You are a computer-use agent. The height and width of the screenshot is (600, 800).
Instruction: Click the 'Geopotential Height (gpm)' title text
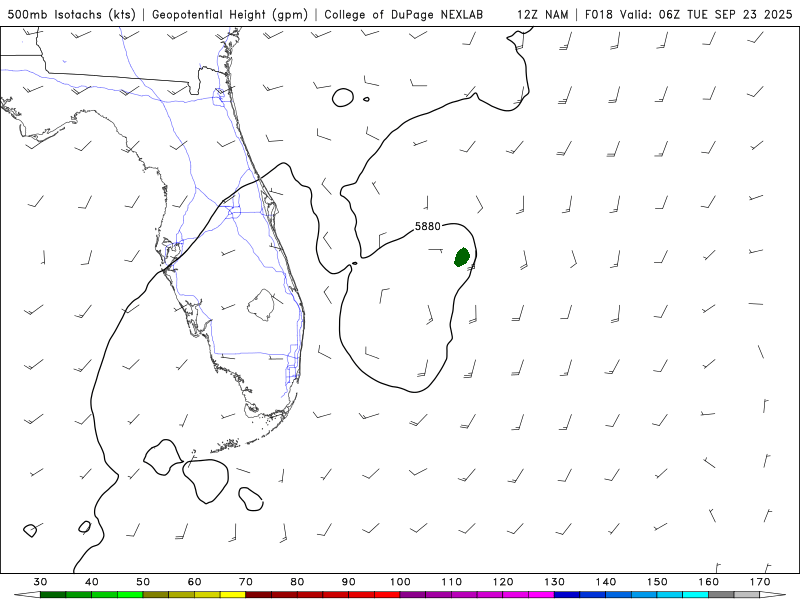click(x=230, y=14)
